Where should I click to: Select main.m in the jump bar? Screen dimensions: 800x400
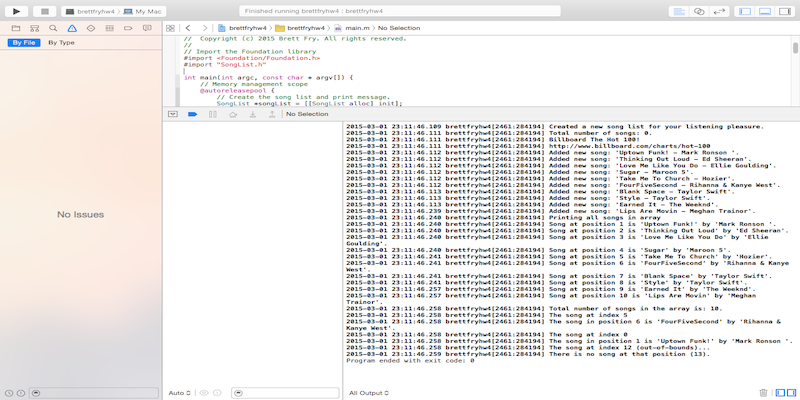(352, 28)
